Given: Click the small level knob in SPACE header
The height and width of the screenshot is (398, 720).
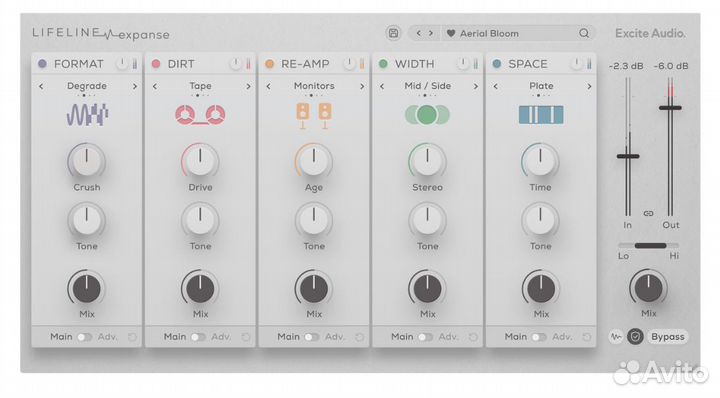Looking at the screenshot, I should pos(576,64).
